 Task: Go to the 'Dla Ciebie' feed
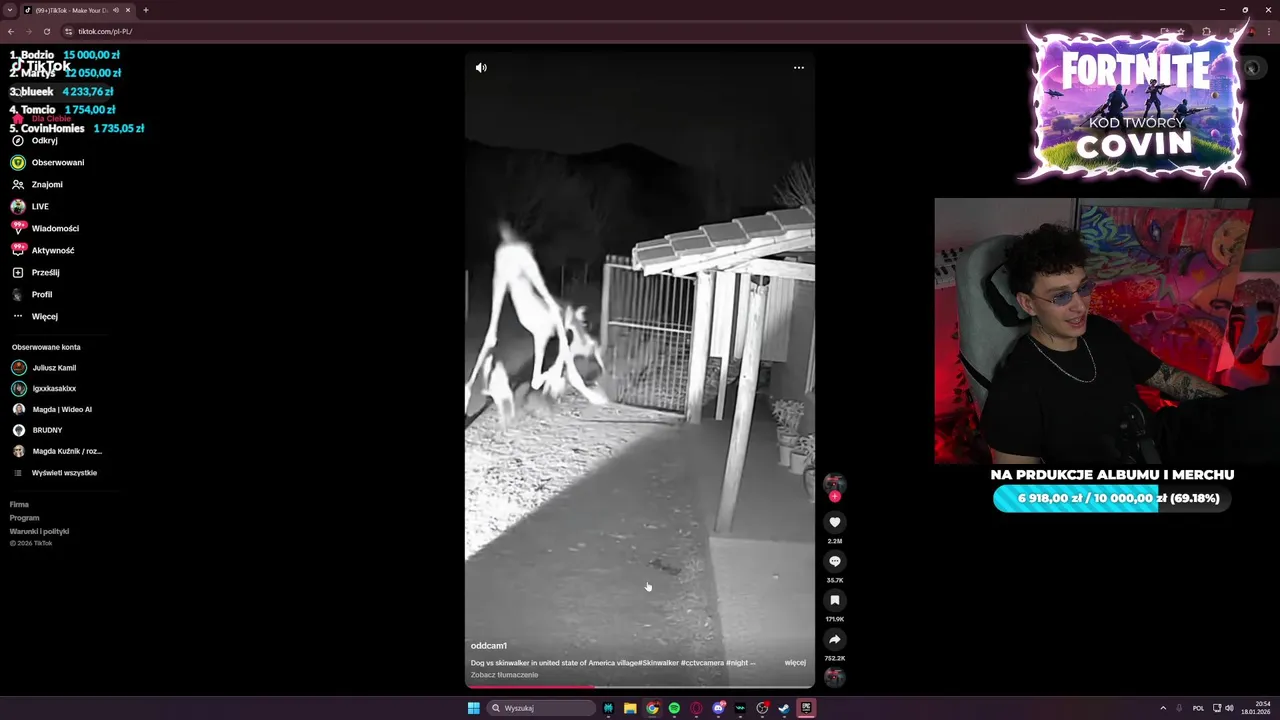[x=42, y=119]
